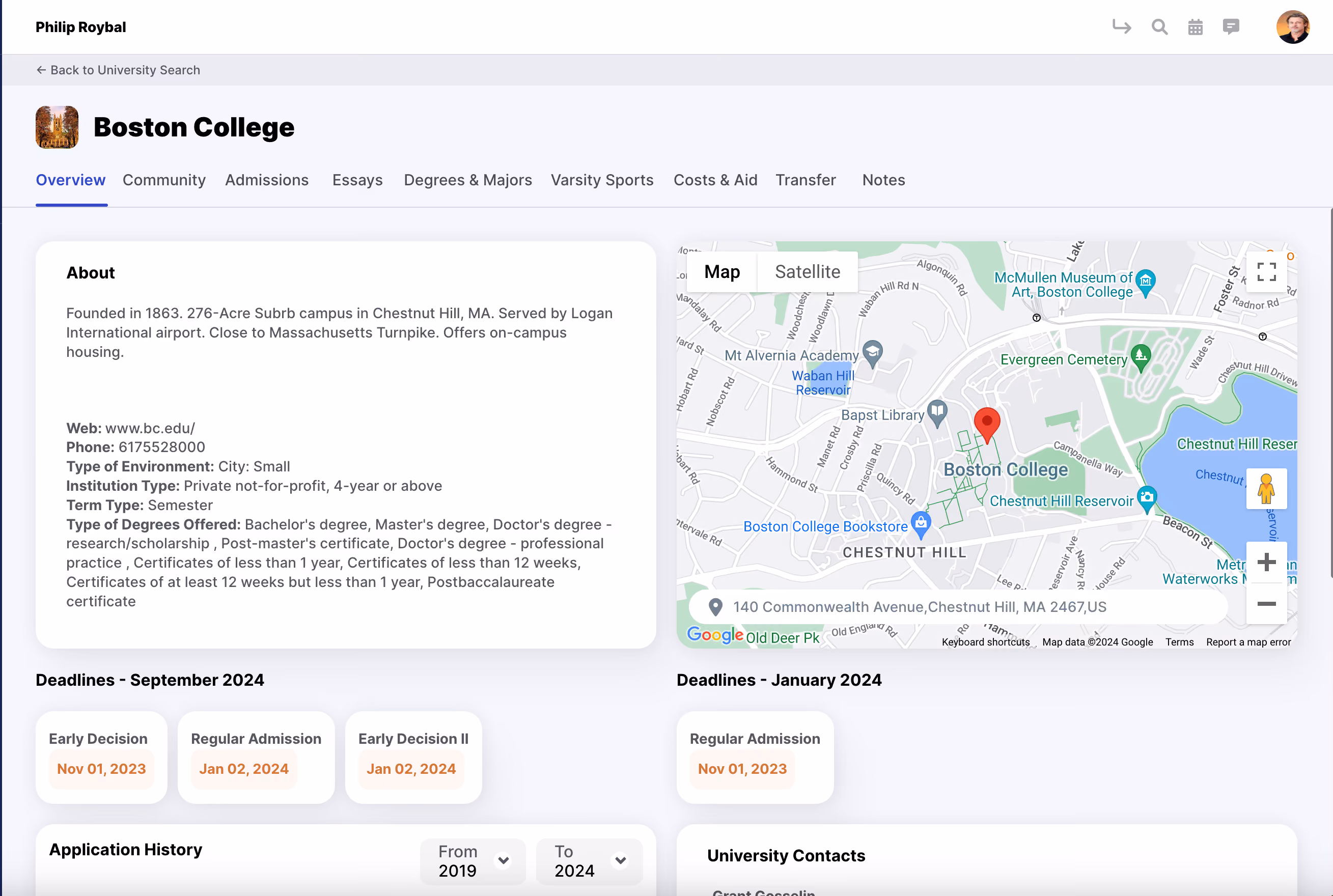Open the user profile avatar
1333x896 pixels.
pos(1292,27)
